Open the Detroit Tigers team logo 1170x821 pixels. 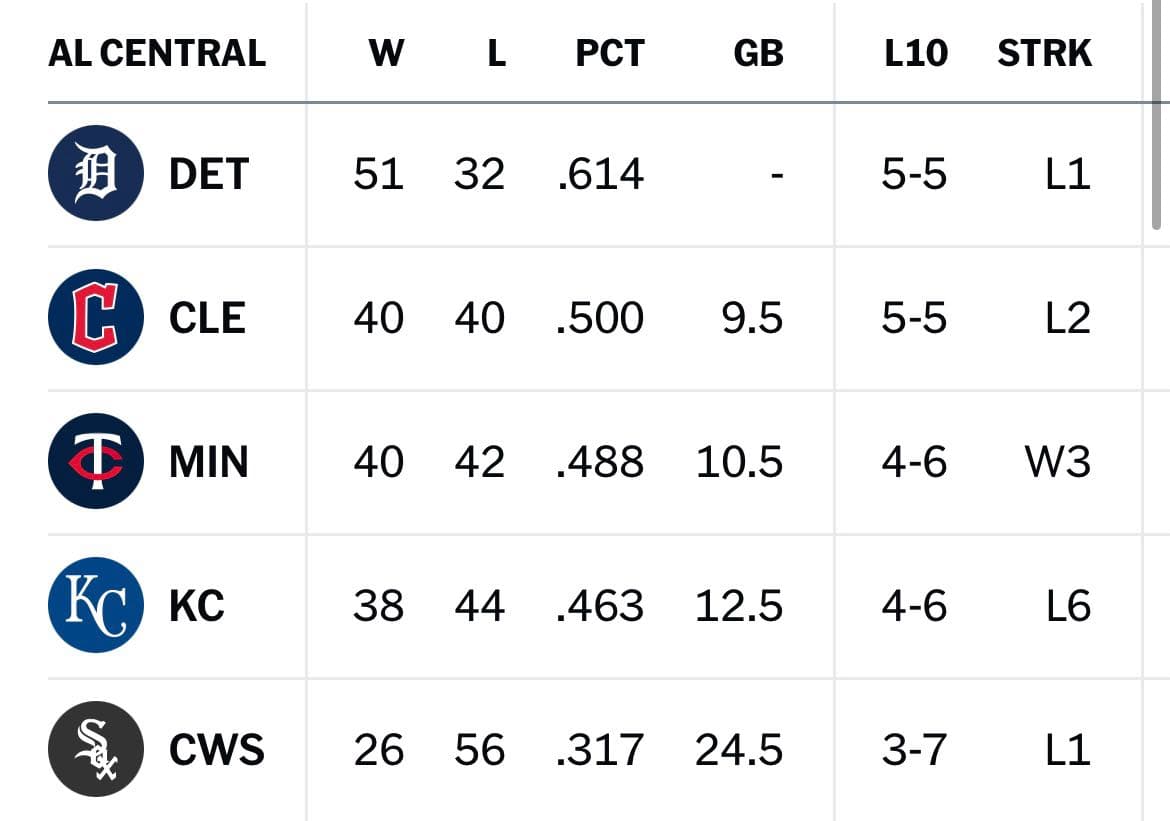(96, 173)
